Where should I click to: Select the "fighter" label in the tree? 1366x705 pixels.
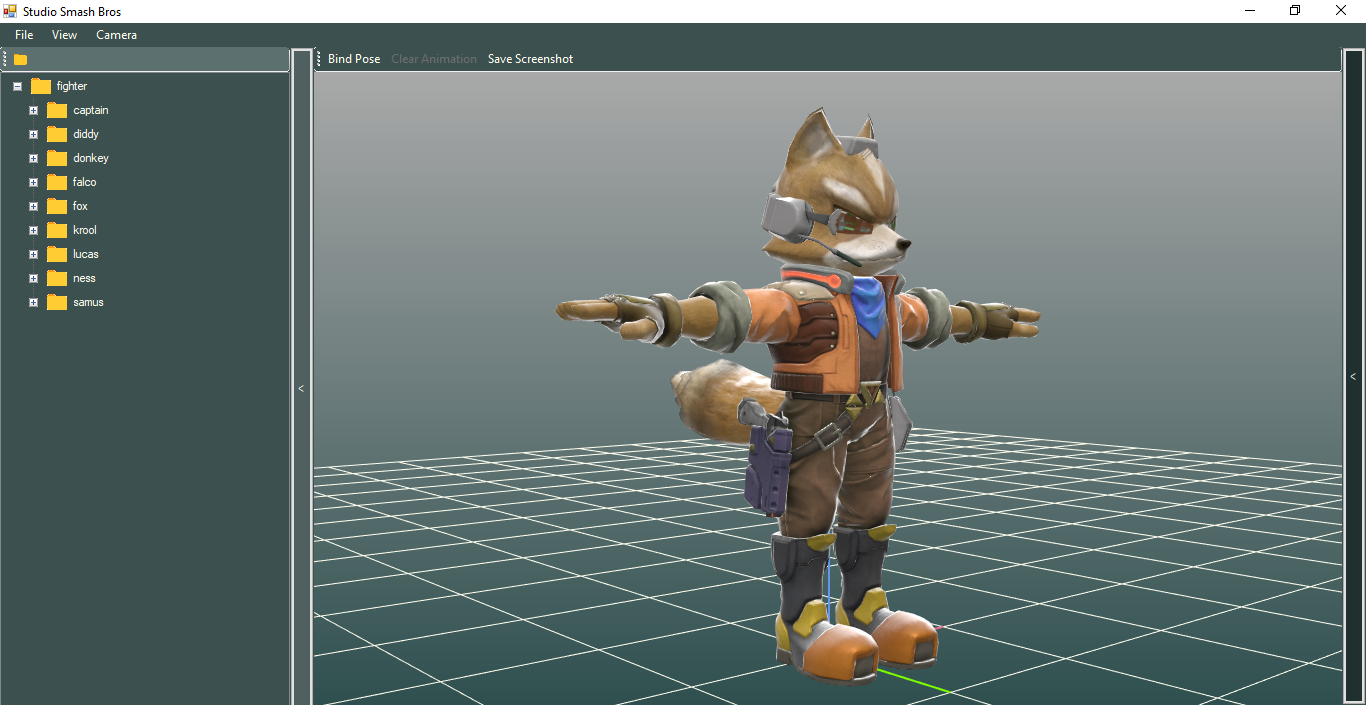click(x=72, y=86)
